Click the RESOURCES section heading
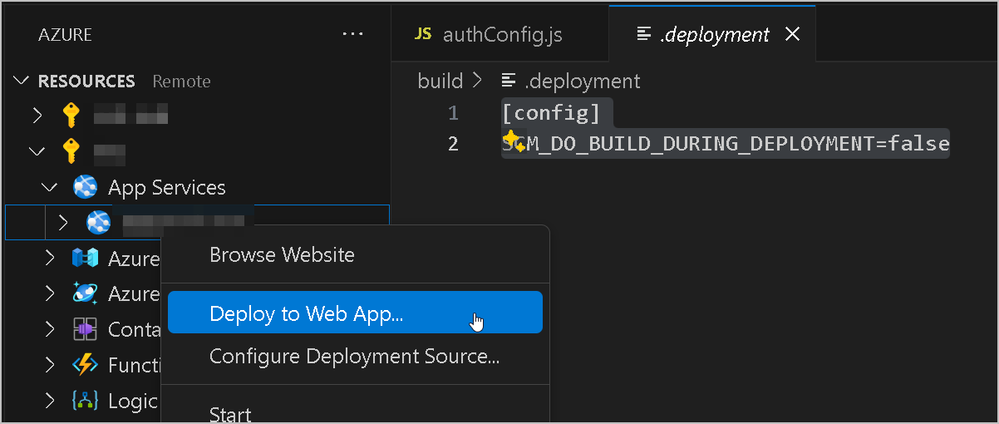Viewport: 999px width, 424px height. 87,81
